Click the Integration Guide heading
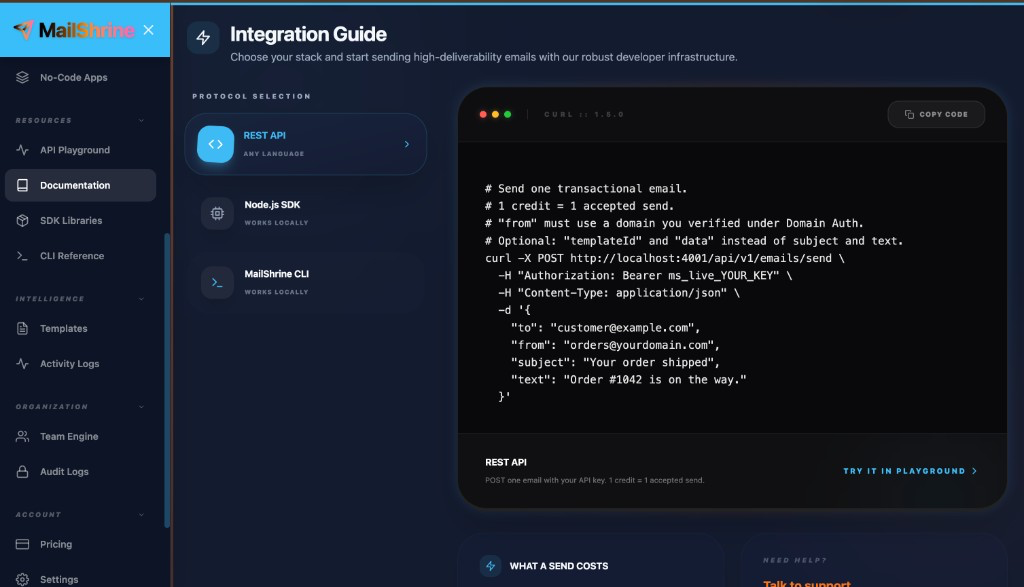Image resolution: width=1024 pixels, height=587 pixels. coord(308,34)
